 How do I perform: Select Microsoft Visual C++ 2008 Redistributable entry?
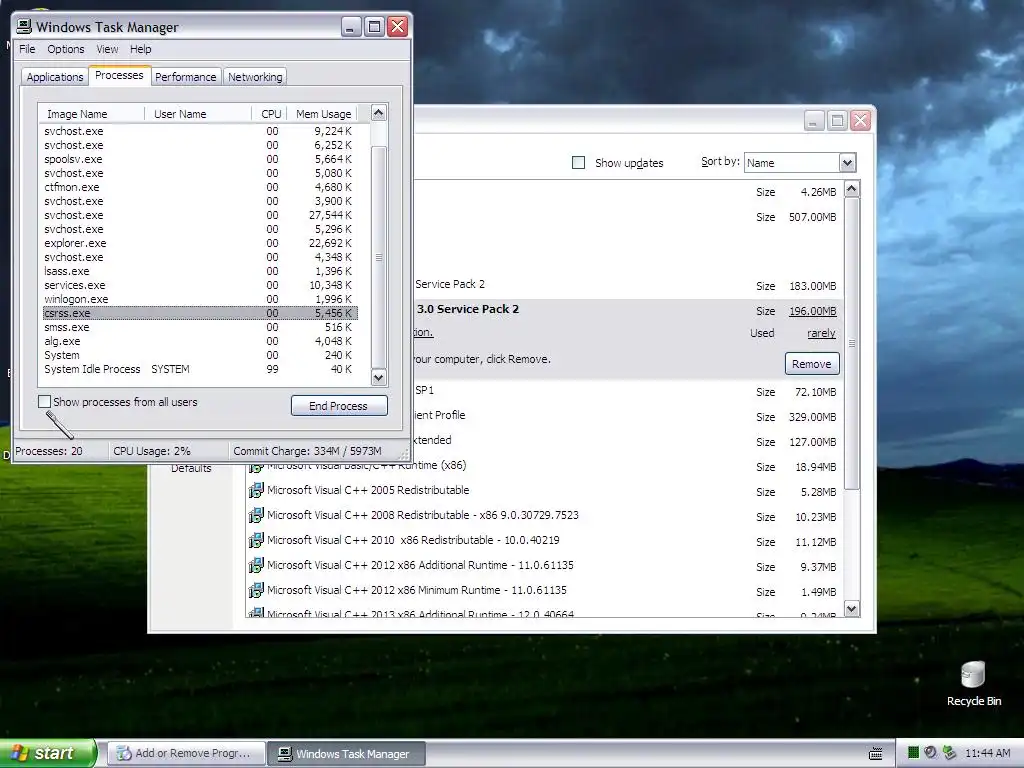coord(545,516)
